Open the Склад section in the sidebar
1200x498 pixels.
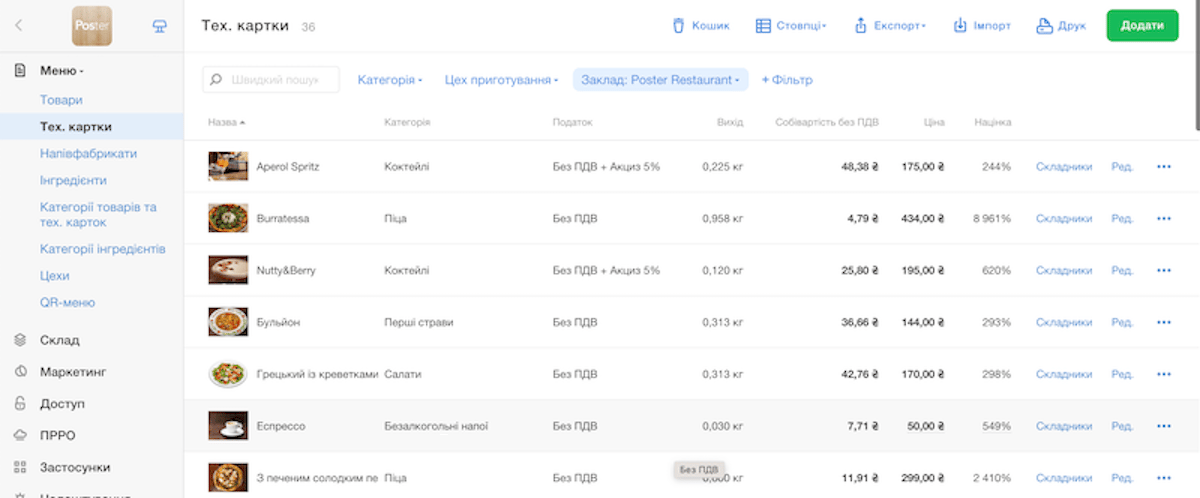point(60,340)
